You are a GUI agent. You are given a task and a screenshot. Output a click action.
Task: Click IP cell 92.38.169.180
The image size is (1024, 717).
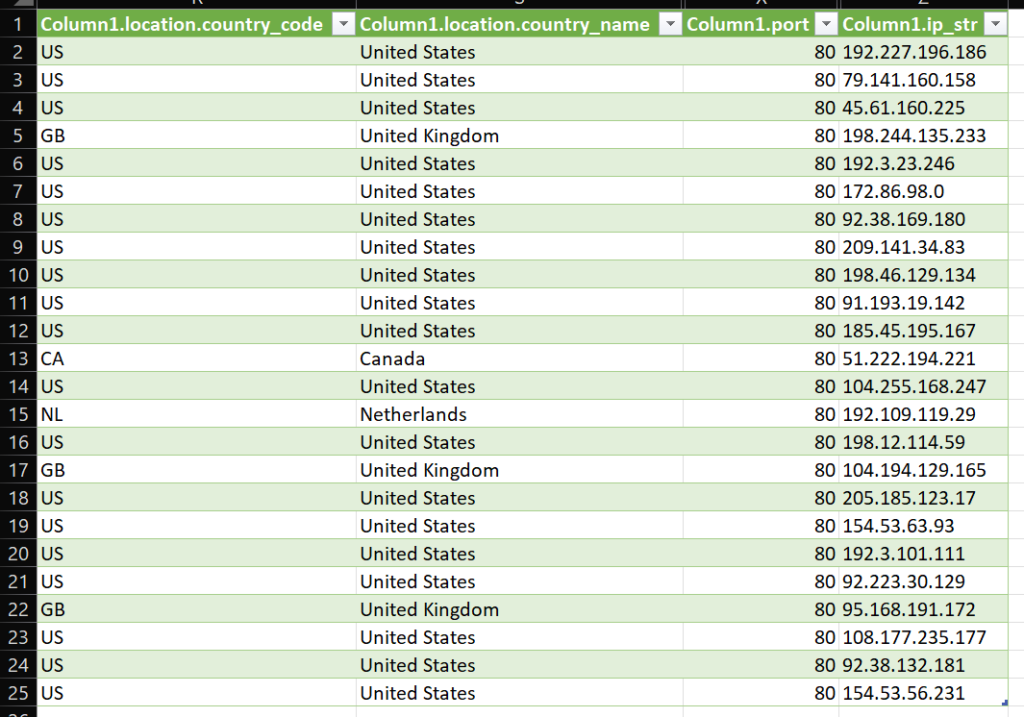[x=923, y=219]
